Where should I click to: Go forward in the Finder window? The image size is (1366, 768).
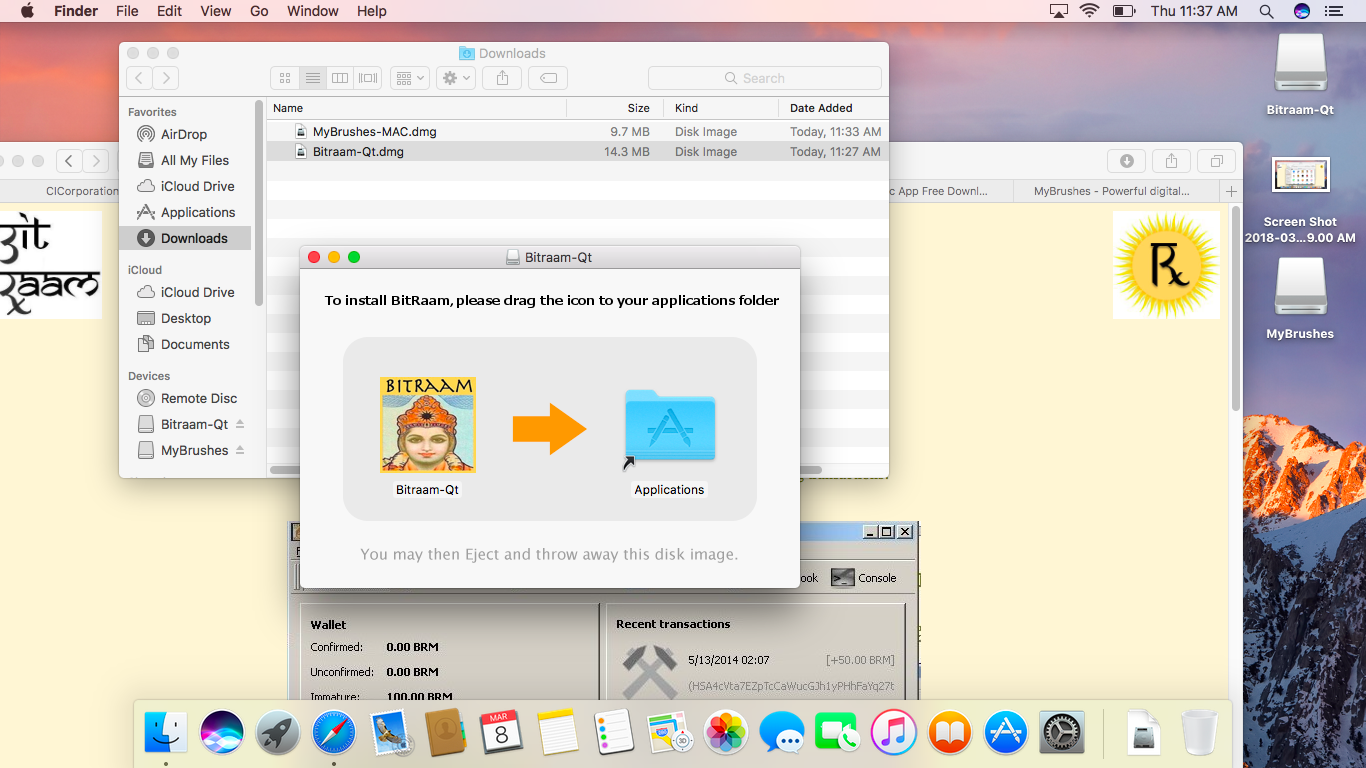pyautogui.click(x=166, y=78)
